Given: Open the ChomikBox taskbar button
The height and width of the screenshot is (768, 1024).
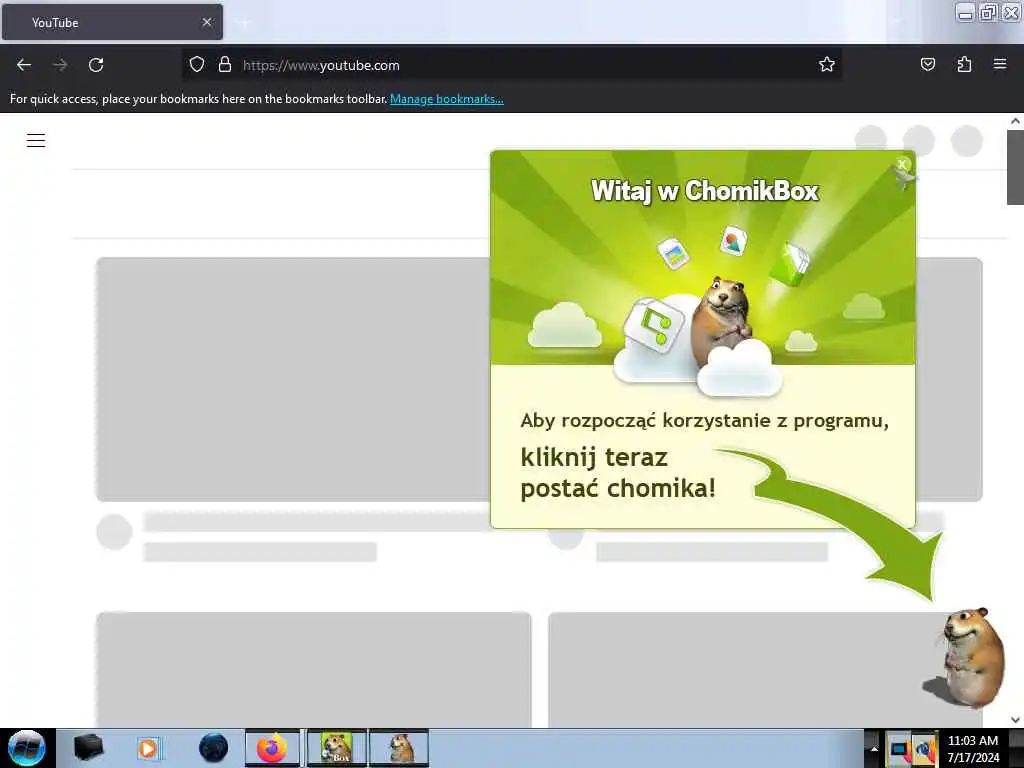Looking at the screenshot, I should click(337, 748).
